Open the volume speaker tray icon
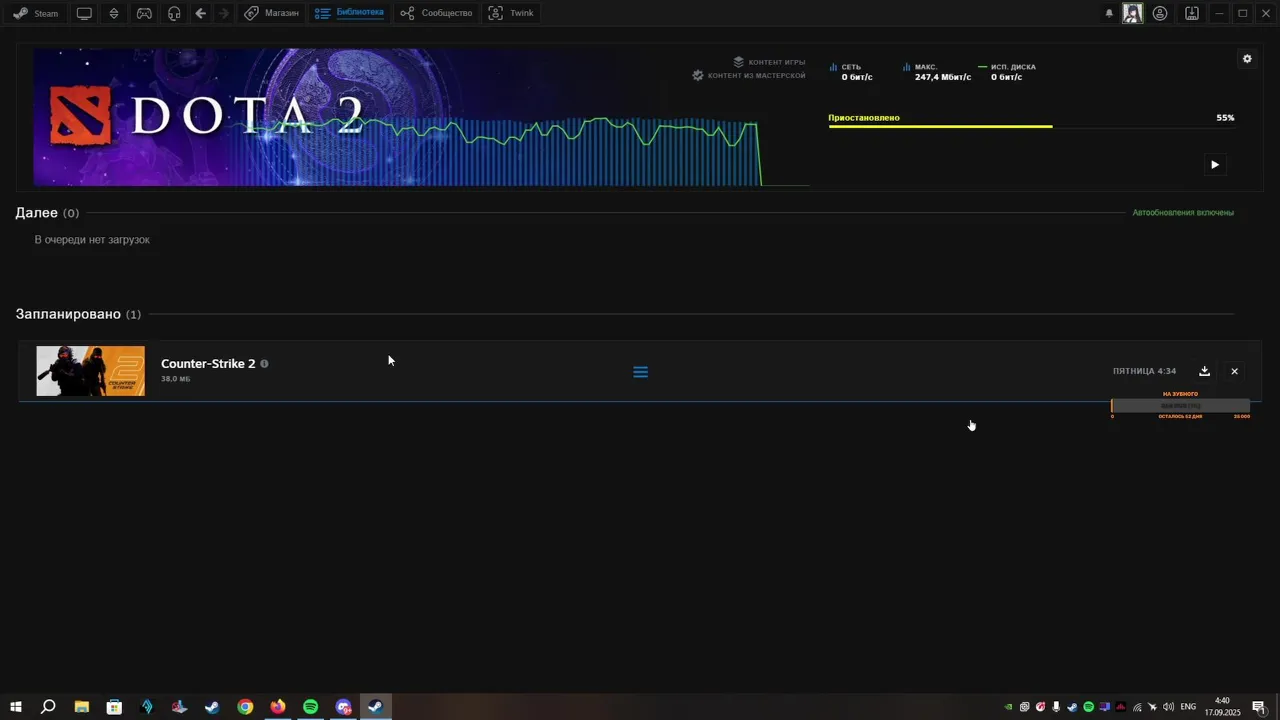The width and height of the screenshot is (1280, 720). pos(1168,707)
